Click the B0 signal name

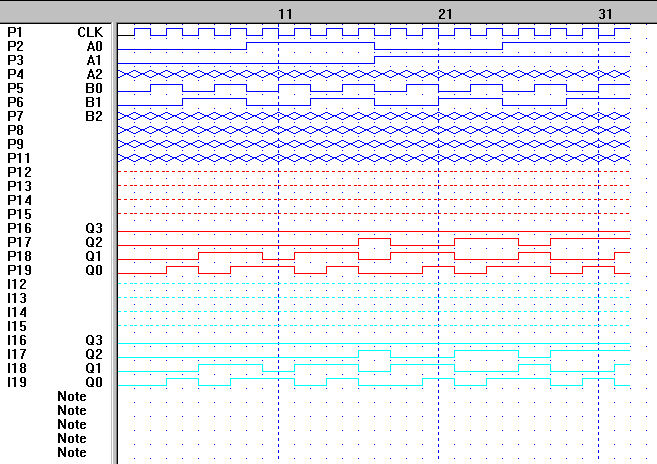click(94, 88)
